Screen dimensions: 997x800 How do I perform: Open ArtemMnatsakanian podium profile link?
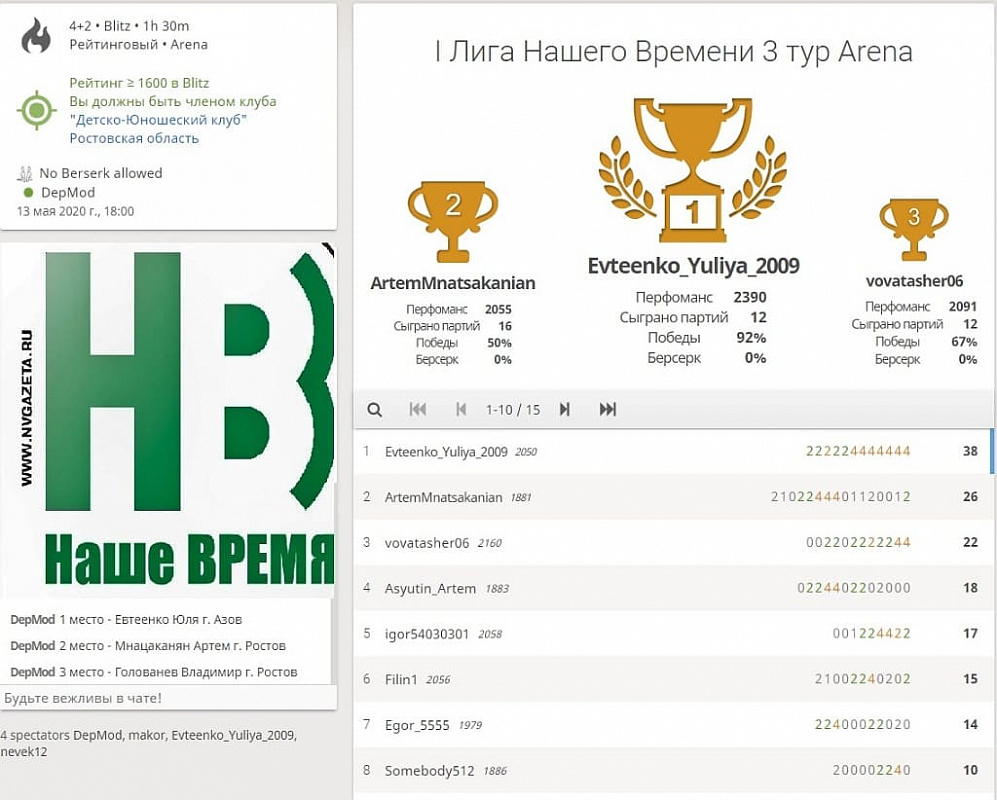(452, 283)
